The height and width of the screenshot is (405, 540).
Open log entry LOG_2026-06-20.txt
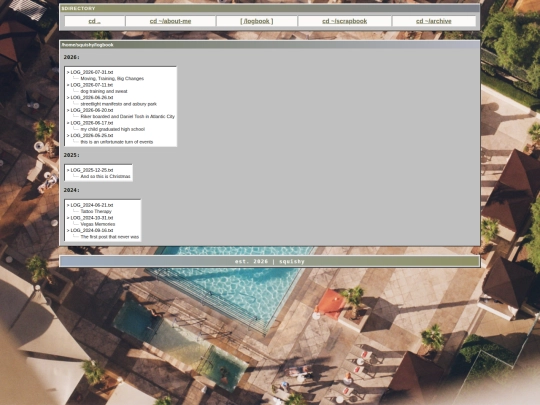tap(92, 110)
